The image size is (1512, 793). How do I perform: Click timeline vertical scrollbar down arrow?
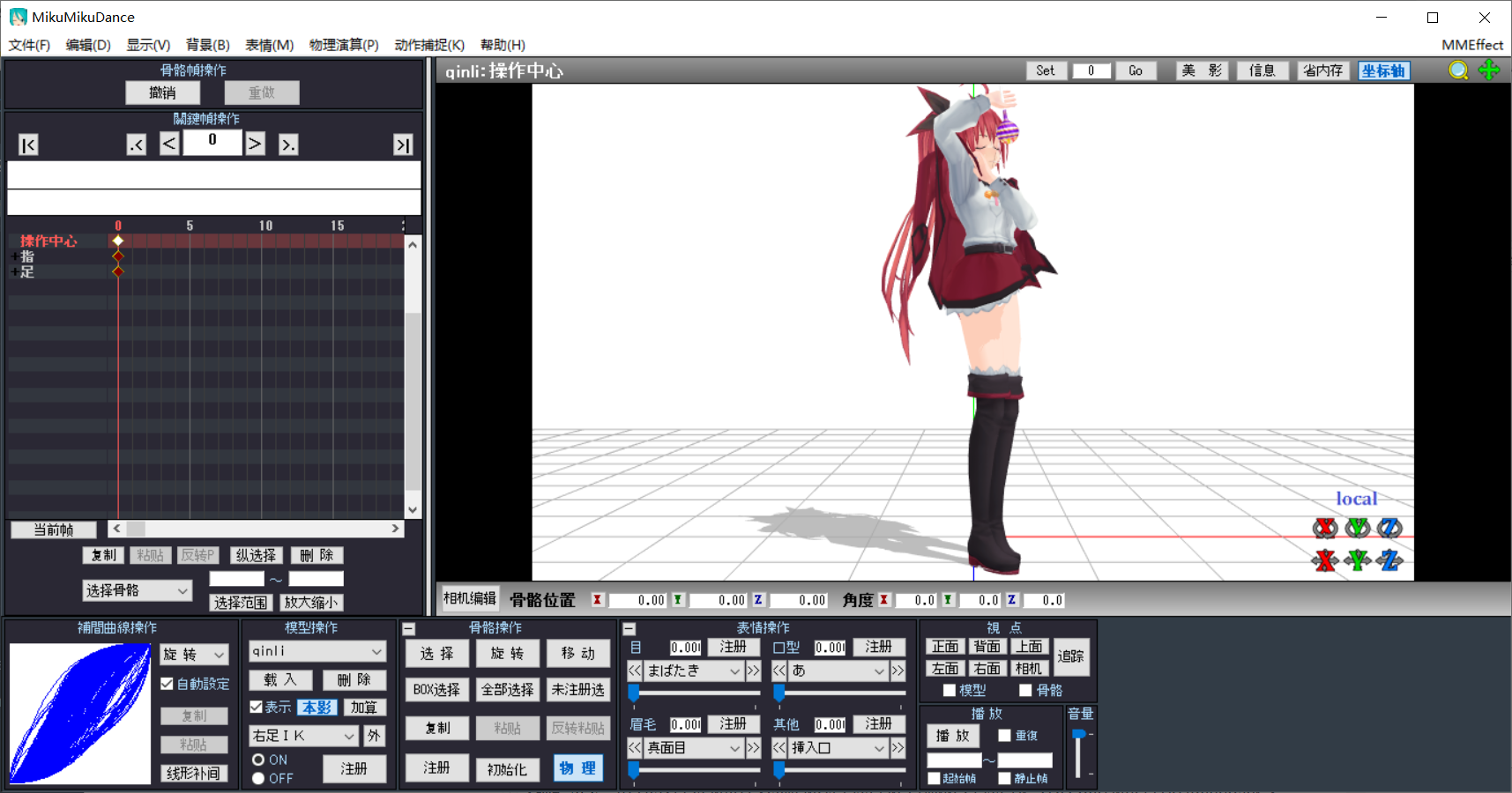tap(413, 509)
